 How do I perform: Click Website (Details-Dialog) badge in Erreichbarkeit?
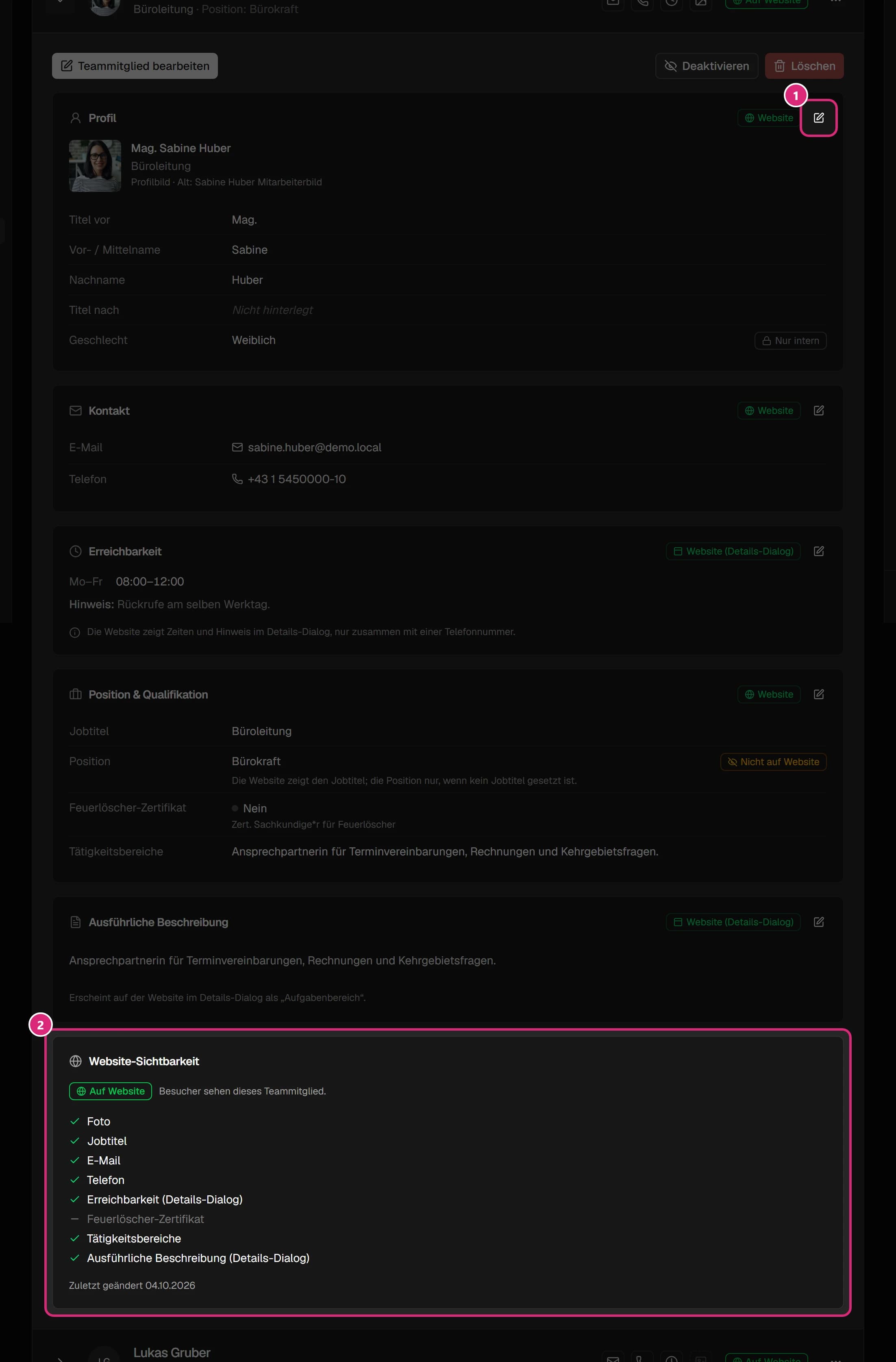(x=733, y=551)
